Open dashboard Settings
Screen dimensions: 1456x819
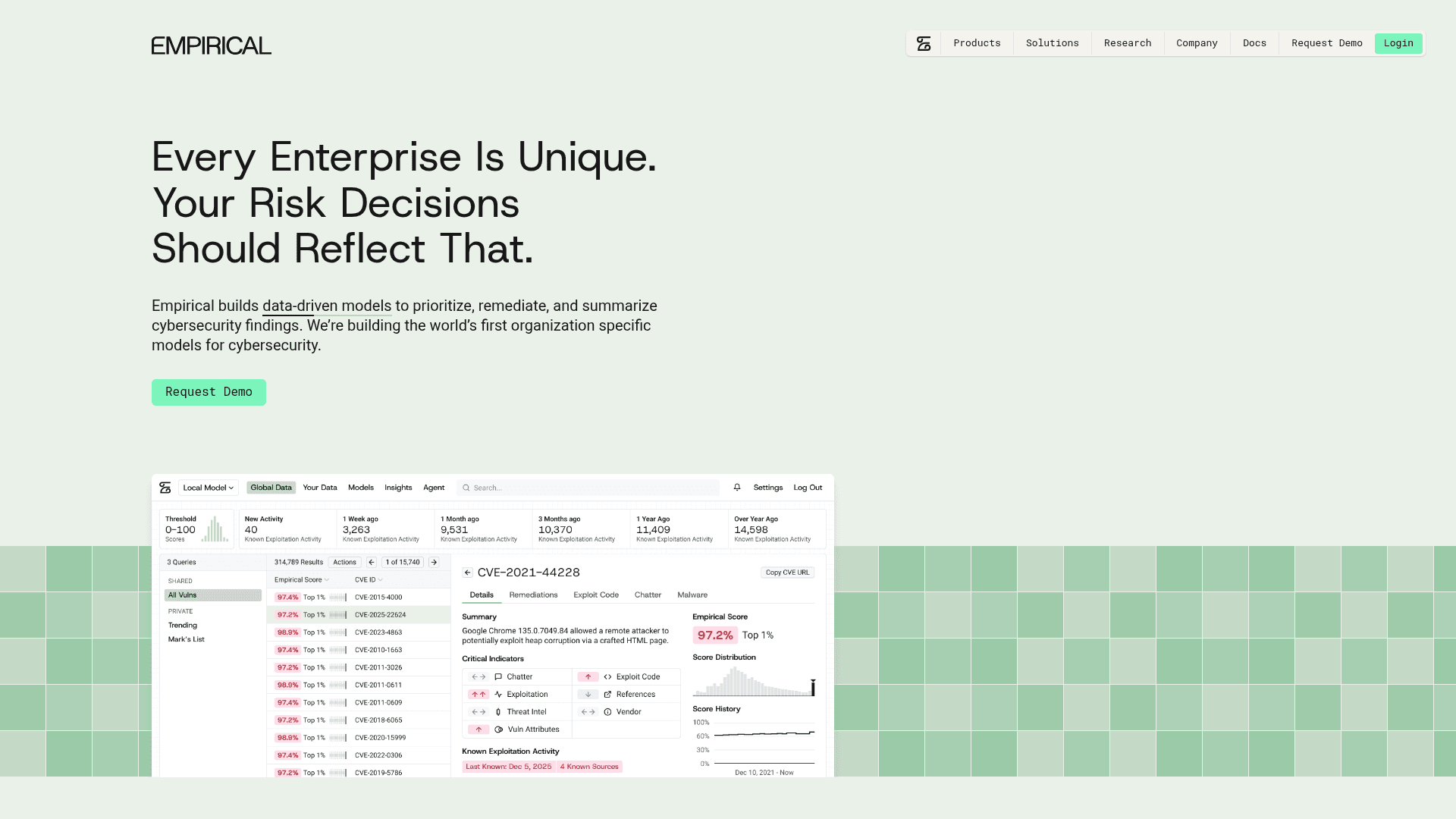tap(768, 488)
